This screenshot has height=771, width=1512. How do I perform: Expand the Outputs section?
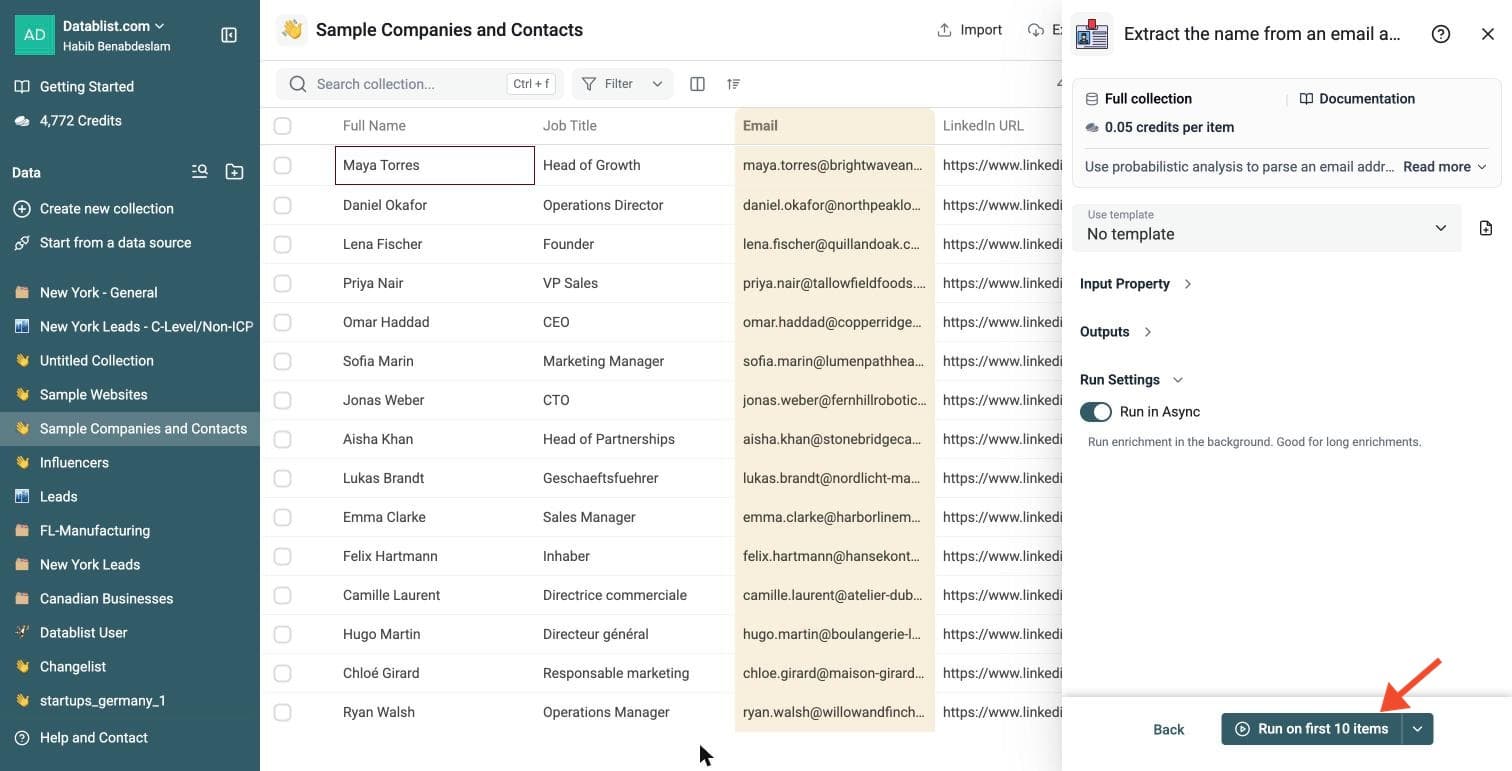(1116, 332)
